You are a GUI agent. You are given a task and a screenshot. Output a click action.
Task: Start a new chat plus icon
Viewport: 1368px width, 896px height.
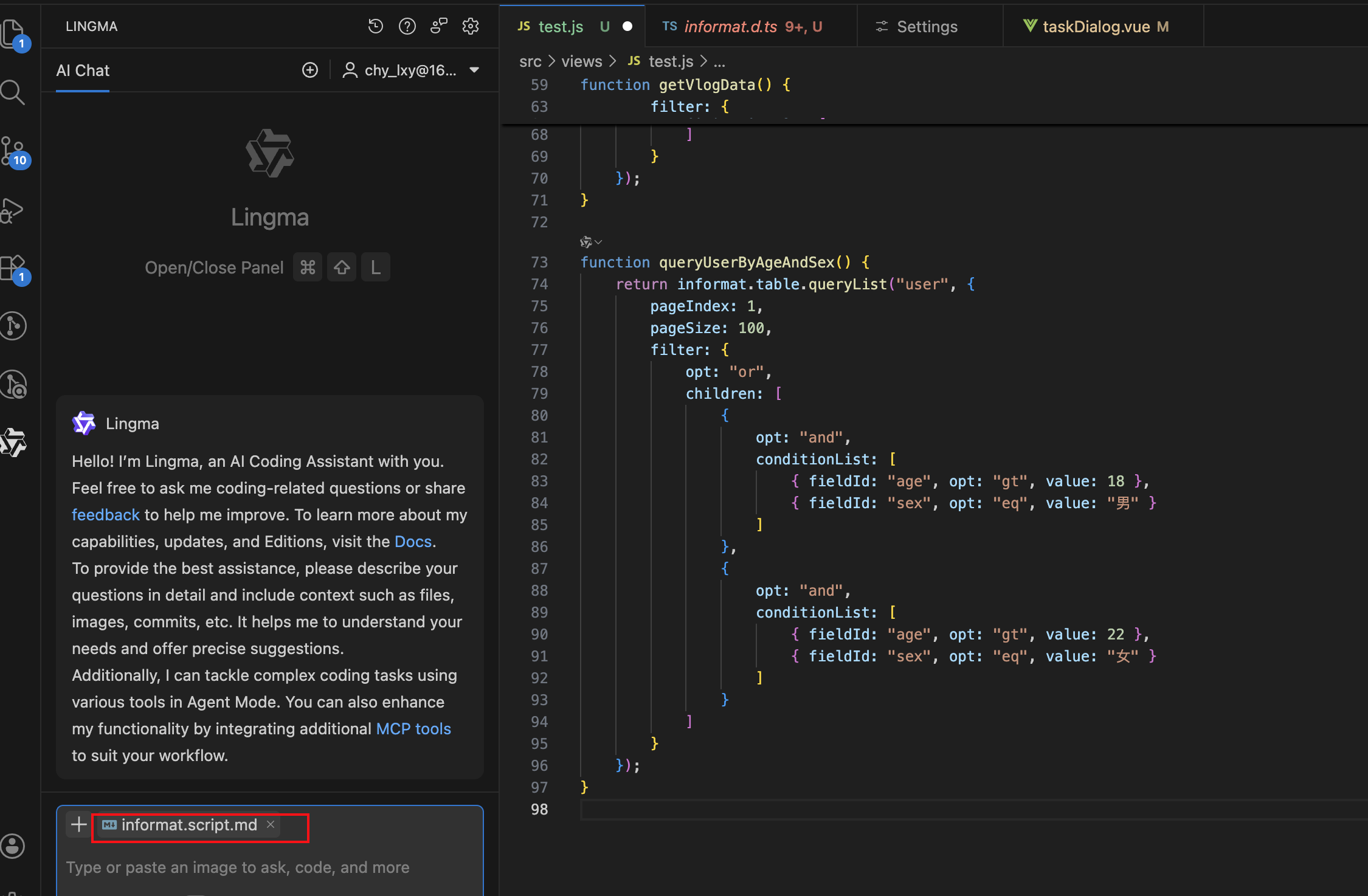(x=310, y=71)
